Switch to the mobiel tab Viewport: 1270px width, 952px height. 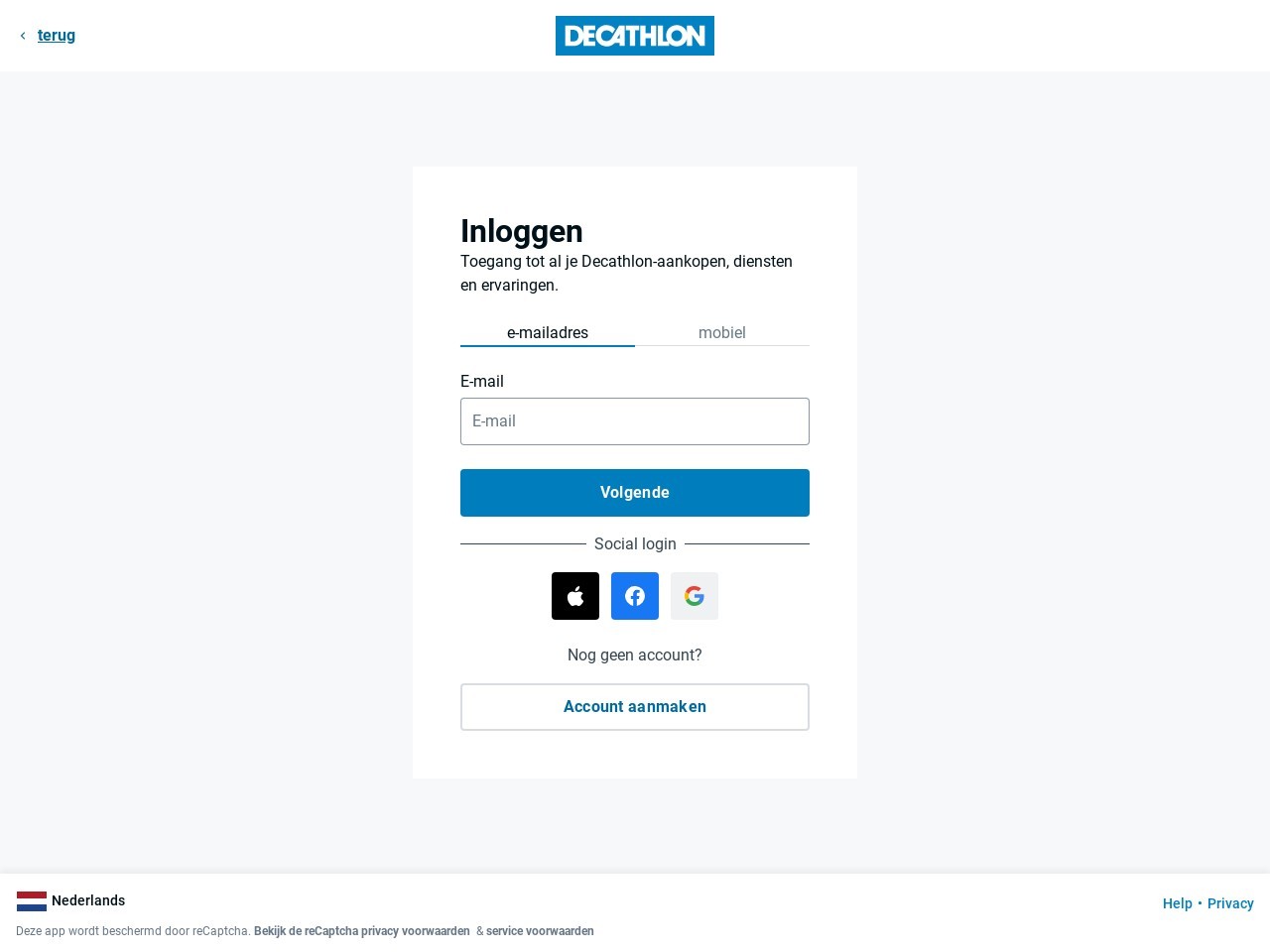(722, 333)
